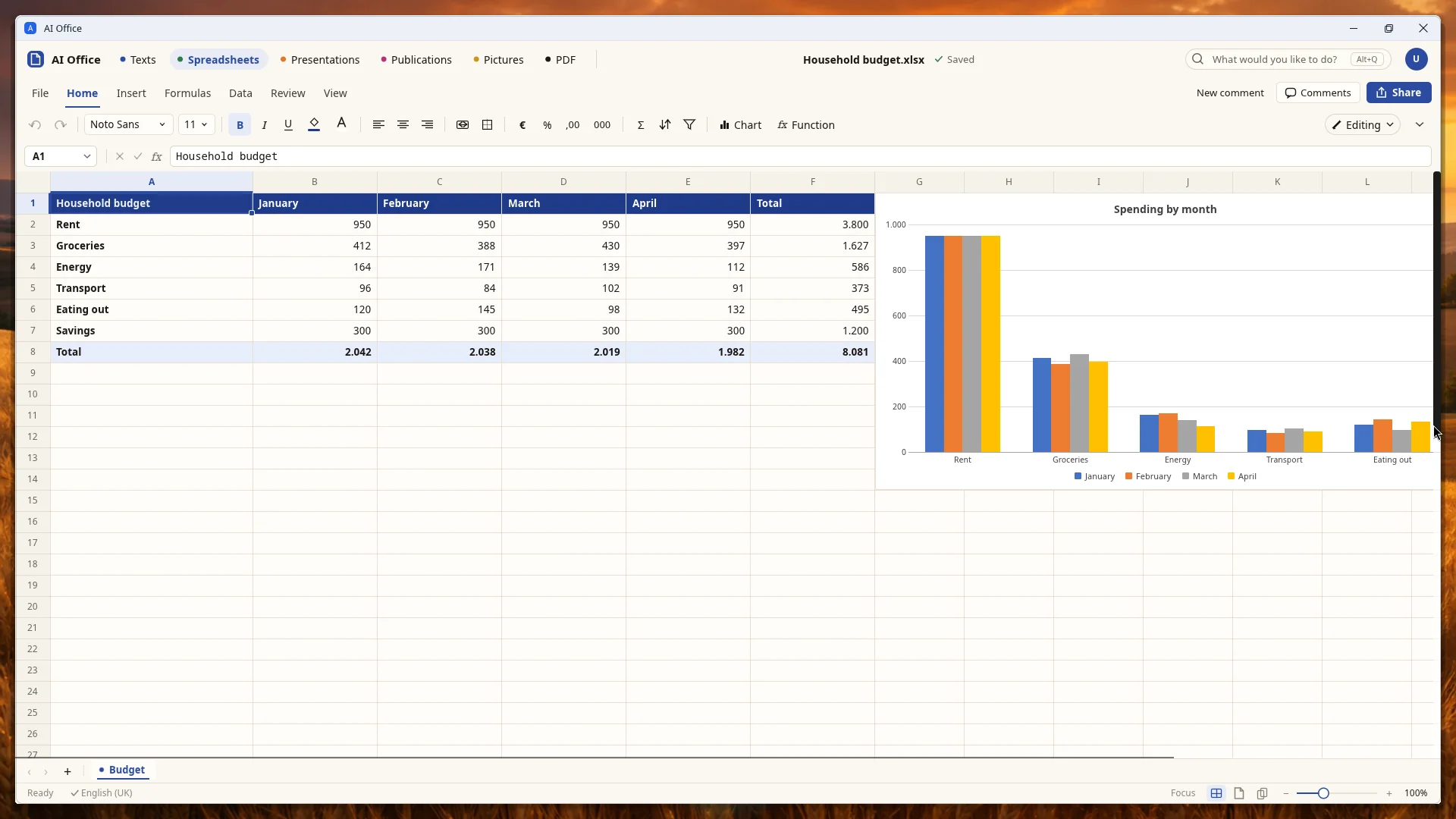Align text left
1456x819 pixels.
coord(378,125)
